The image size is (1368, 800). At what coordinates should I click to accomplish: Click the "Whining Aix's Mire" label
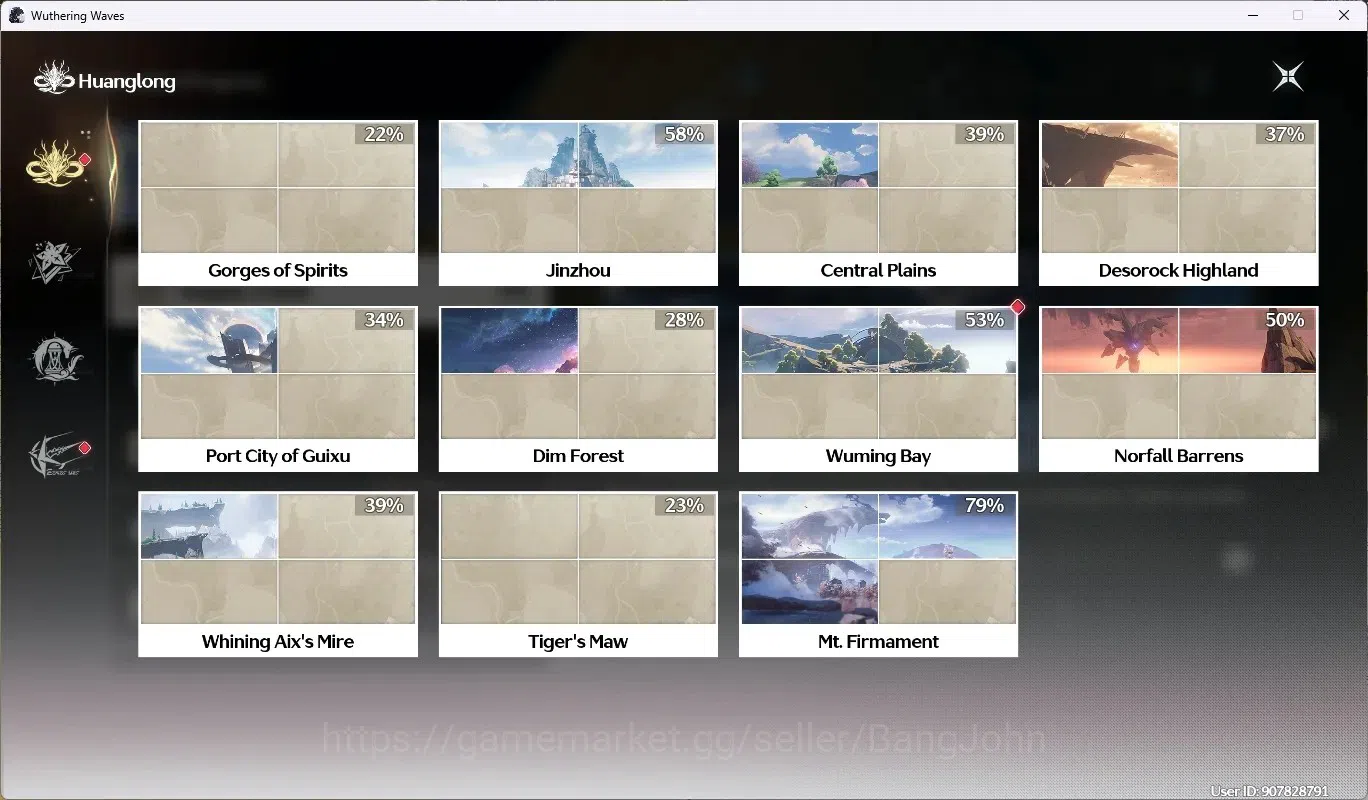278,642
